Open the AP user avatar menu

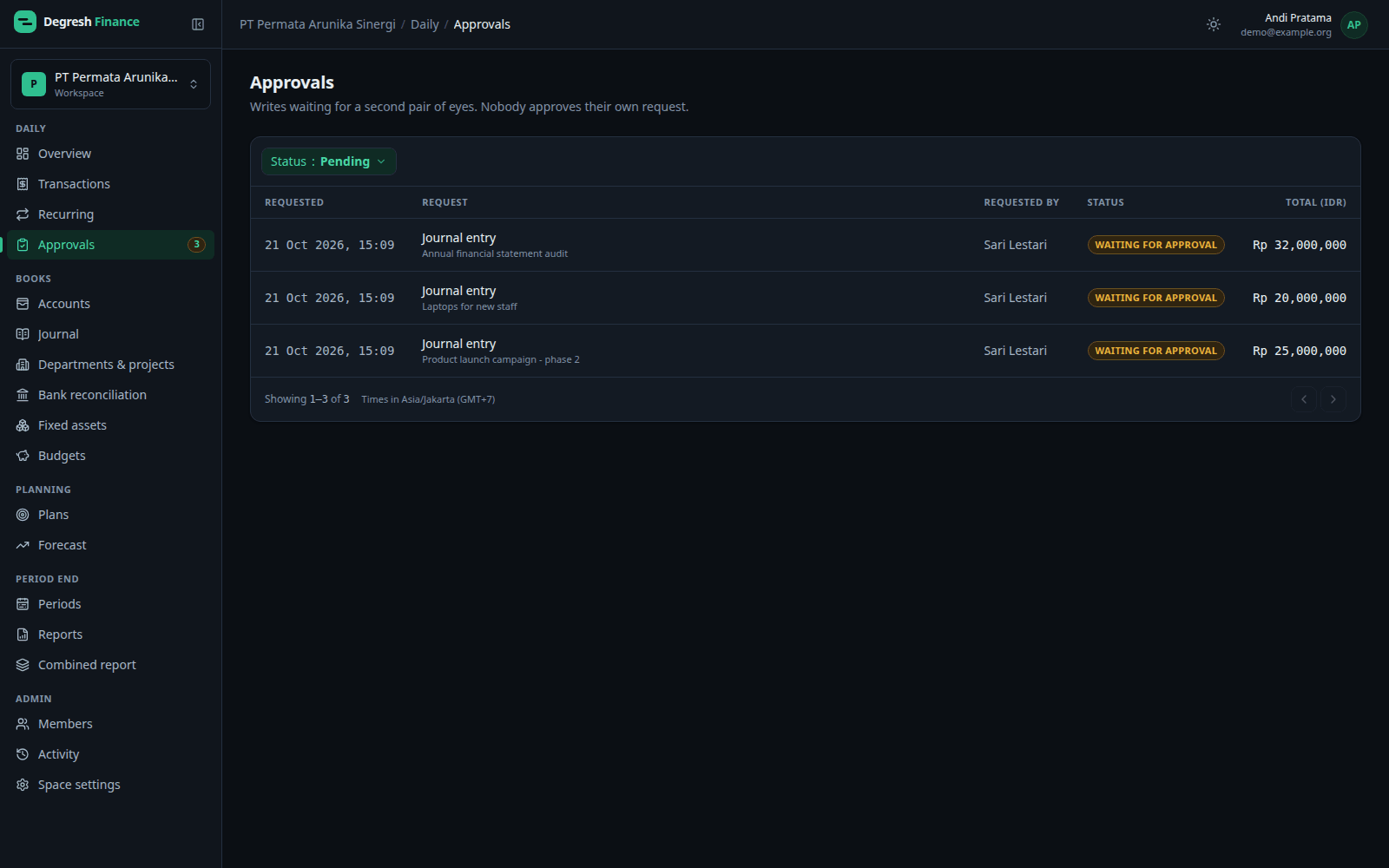click(1353, 24)
